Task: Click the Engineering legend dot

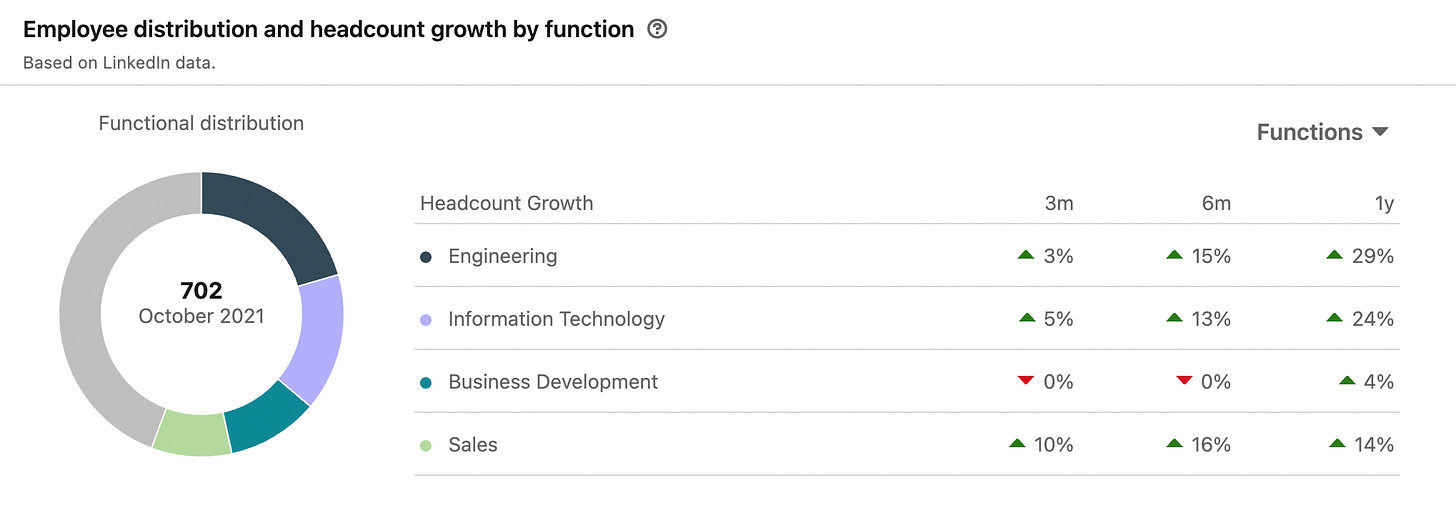Action: click(x=426, y=257)
